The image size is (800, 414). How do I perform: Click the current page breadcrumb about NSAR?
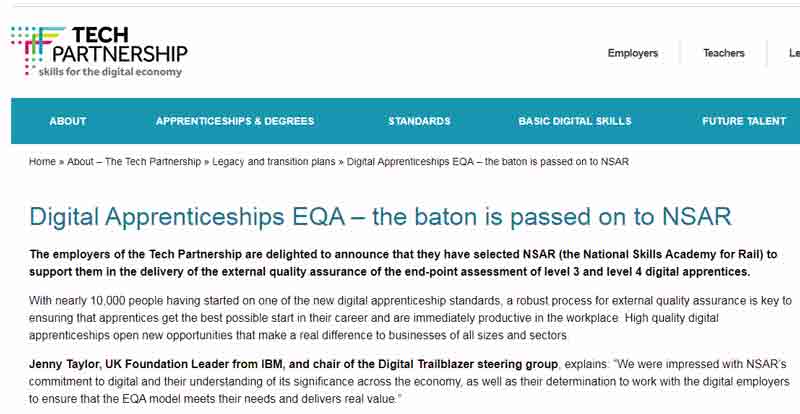tap(488, 162)
